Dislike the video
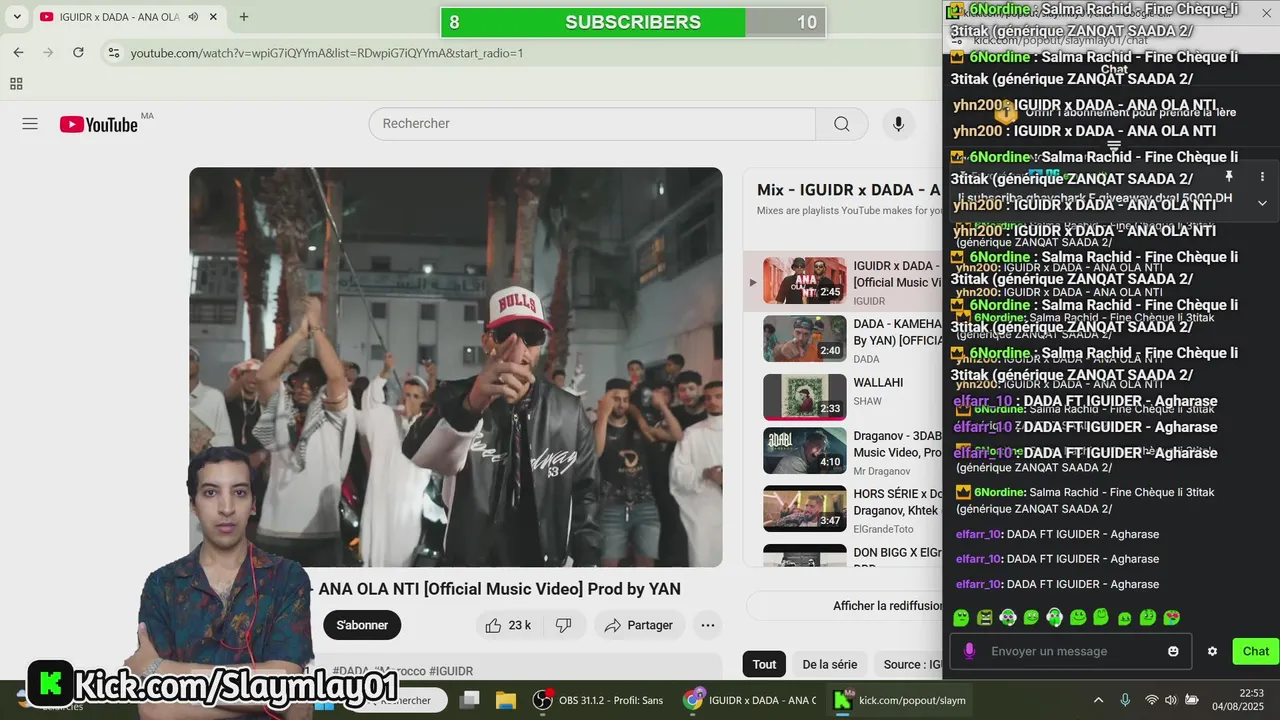This screenshot has height=720, width=1280. point(563,625)
